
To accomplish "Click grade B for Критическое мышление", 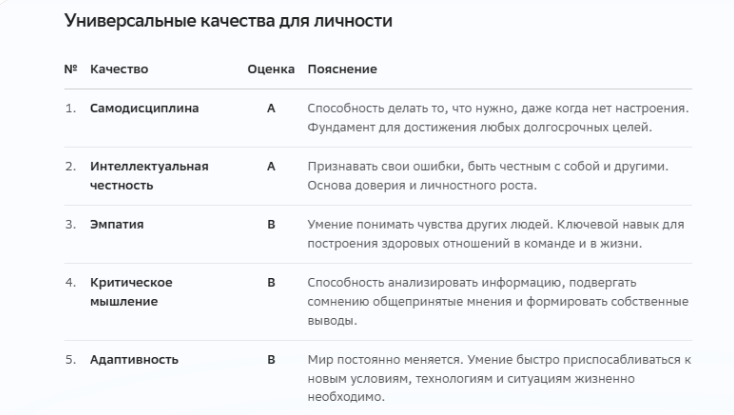I will point(271,283).
